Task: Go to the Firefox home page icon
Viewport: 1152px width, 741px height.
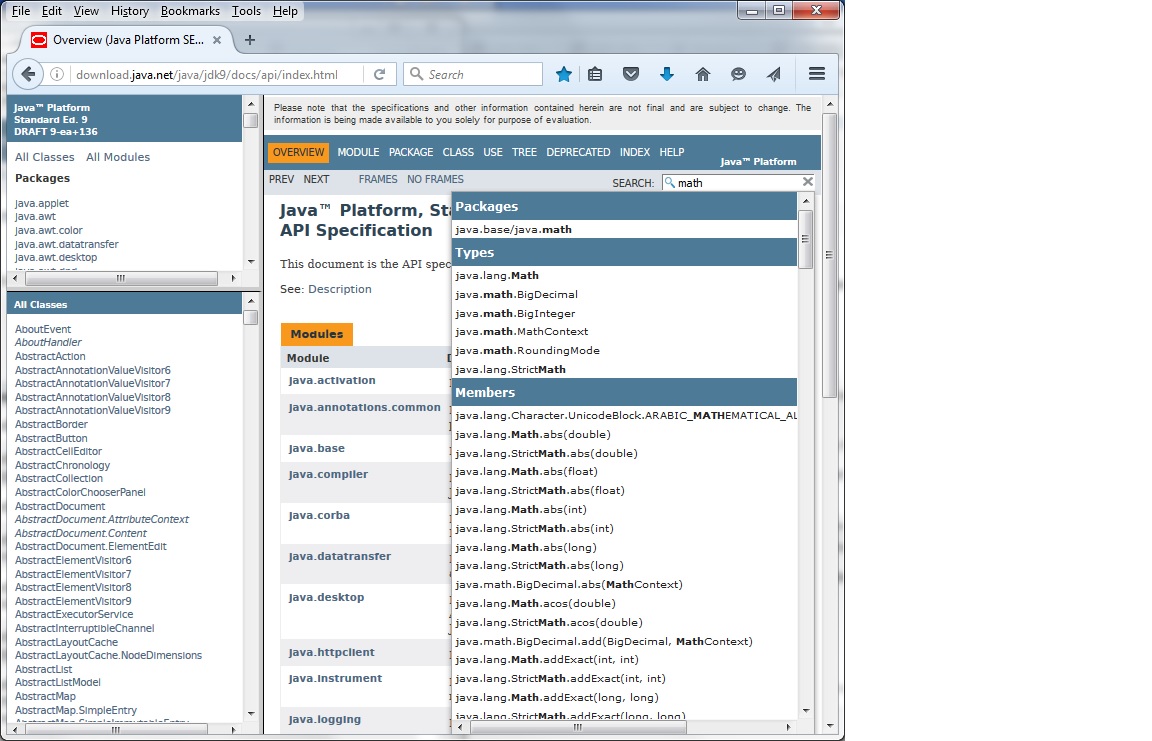Action: (703, 74)
